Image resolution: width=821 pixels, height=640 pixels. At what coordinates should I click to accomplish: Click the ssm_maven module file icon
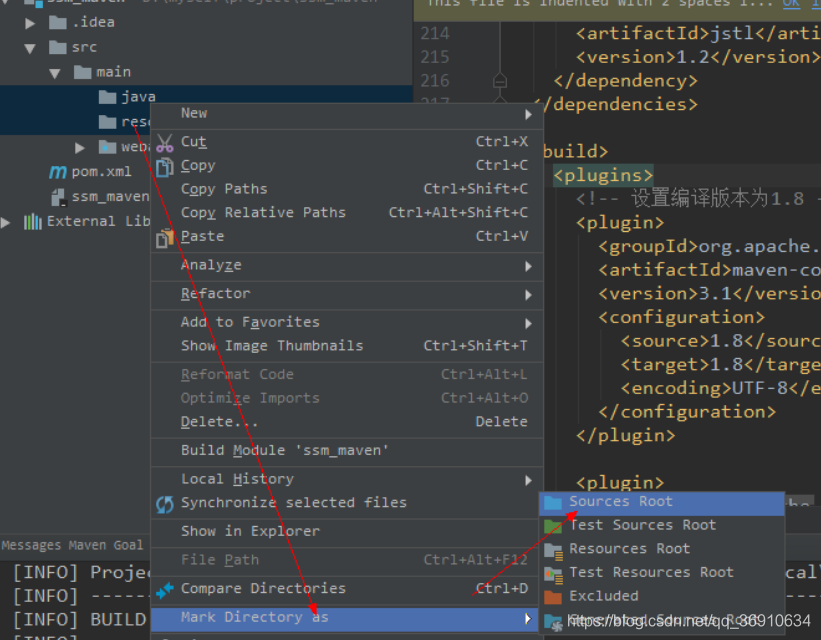click(x=58, y=197)
